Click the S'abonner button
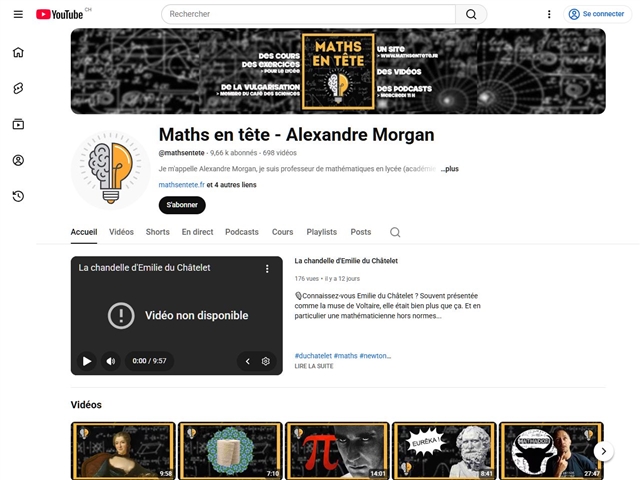Screen dimensions: 640x480 click(x=182, y=205)
